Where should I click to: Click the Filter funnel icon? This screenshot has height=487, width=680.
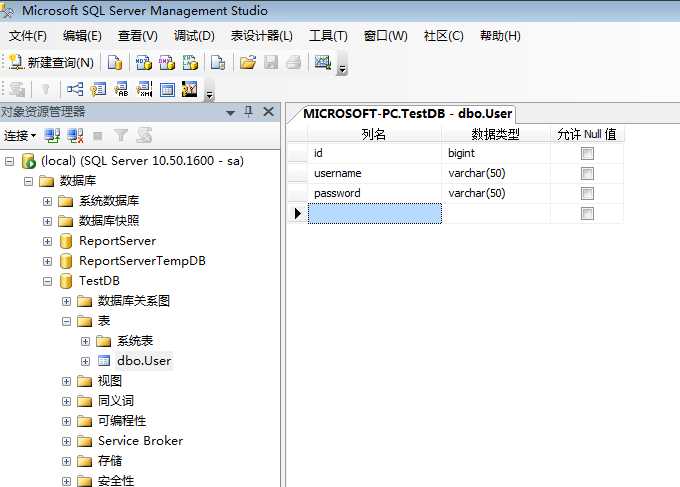tap(121, 136)
